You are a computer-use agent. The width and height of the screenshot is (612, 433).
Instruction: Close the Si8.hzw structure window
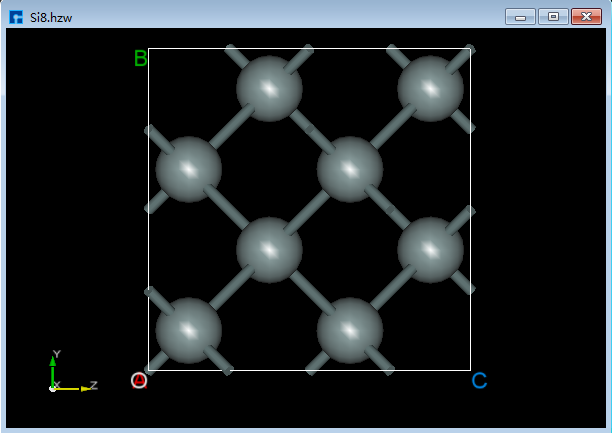[x=584, y=16]
